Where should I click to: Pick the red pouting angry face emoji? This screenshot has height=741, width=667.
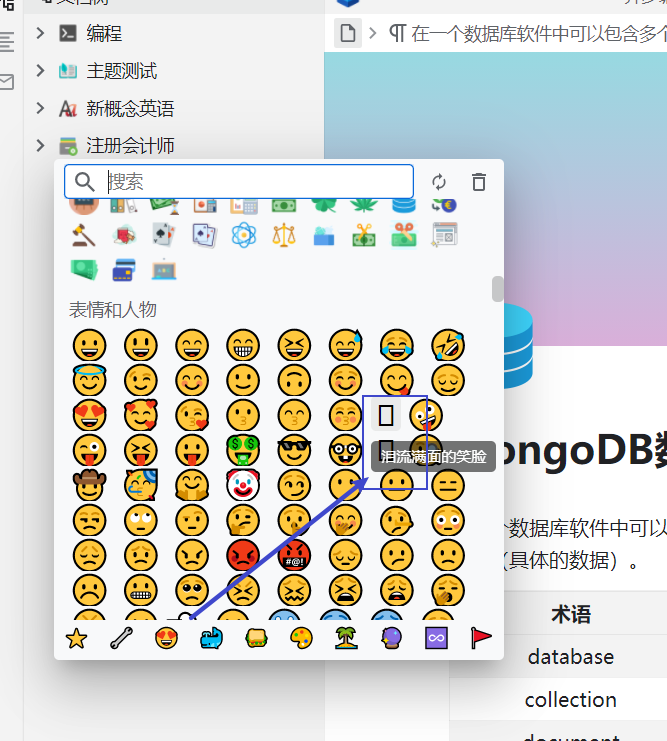[243, 555]
